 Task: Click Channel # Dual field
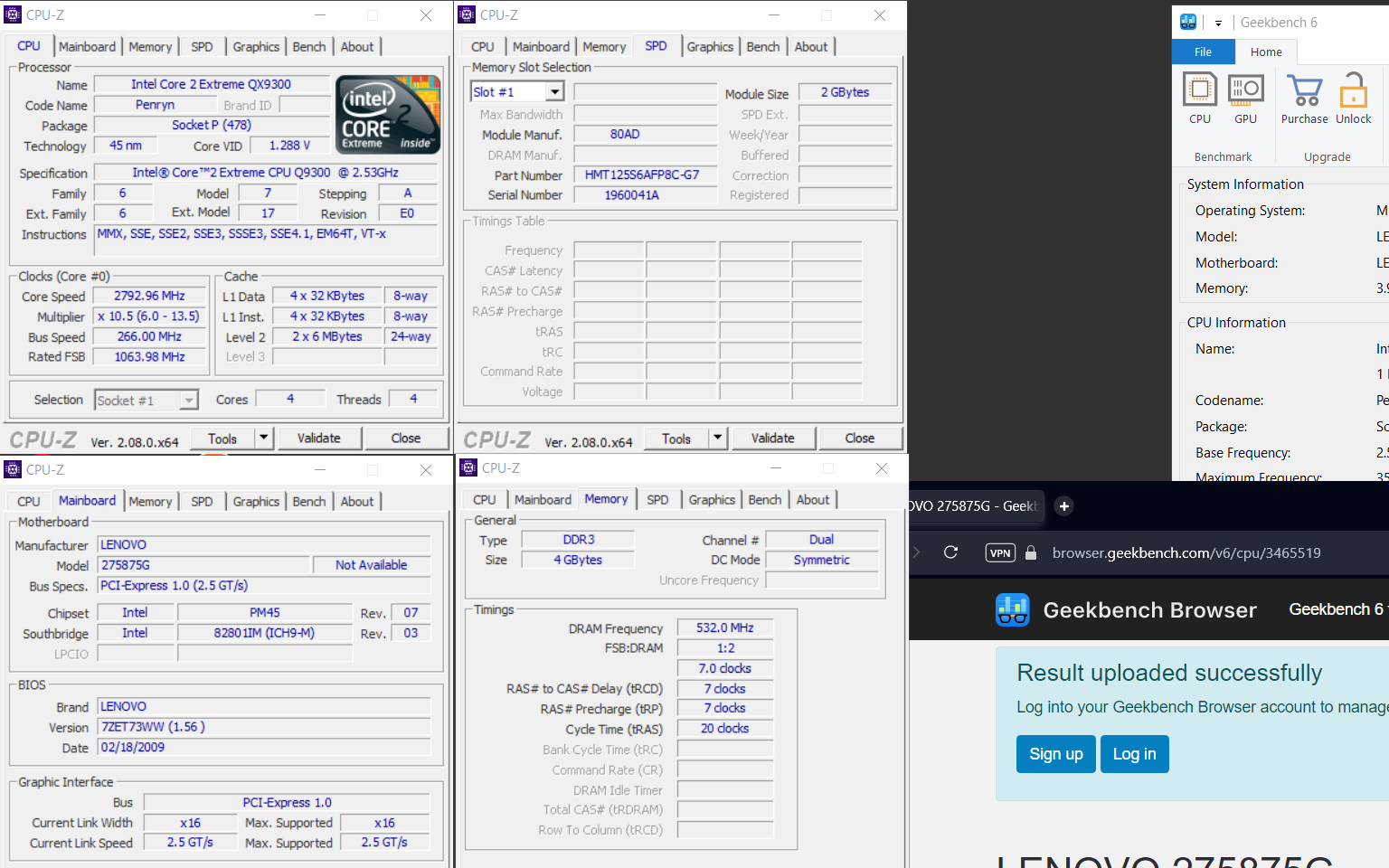click(x=822, y=540)
